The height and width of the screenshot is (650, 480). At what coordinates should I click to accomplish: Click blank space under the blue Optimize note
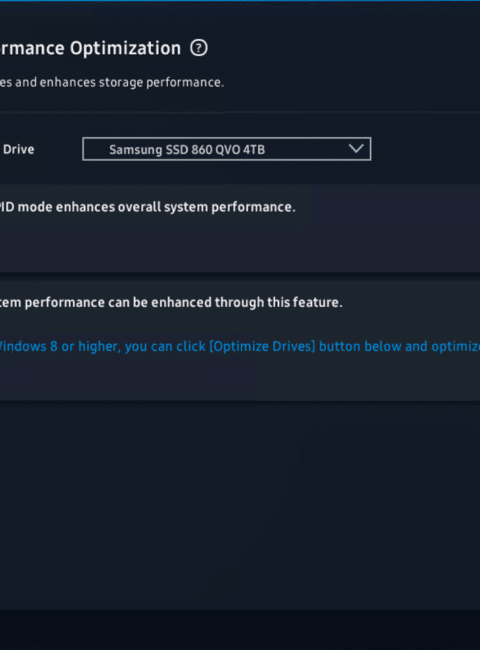(x=249, y=377)
